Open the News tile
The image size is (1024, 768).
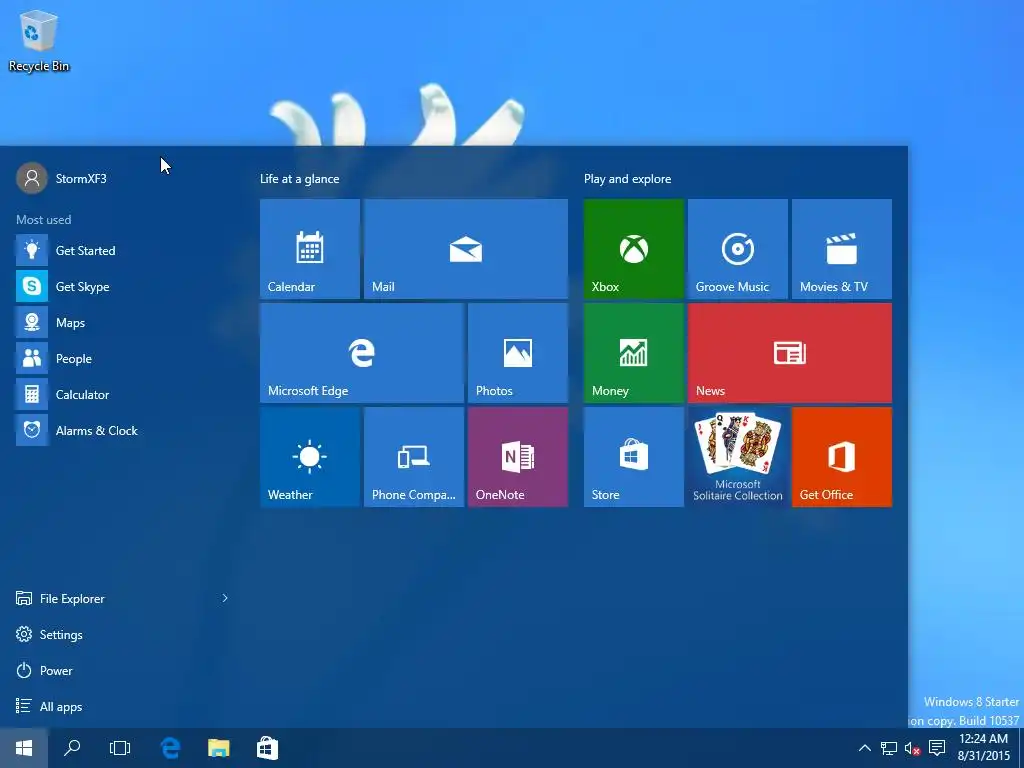(x=790, y=353)
